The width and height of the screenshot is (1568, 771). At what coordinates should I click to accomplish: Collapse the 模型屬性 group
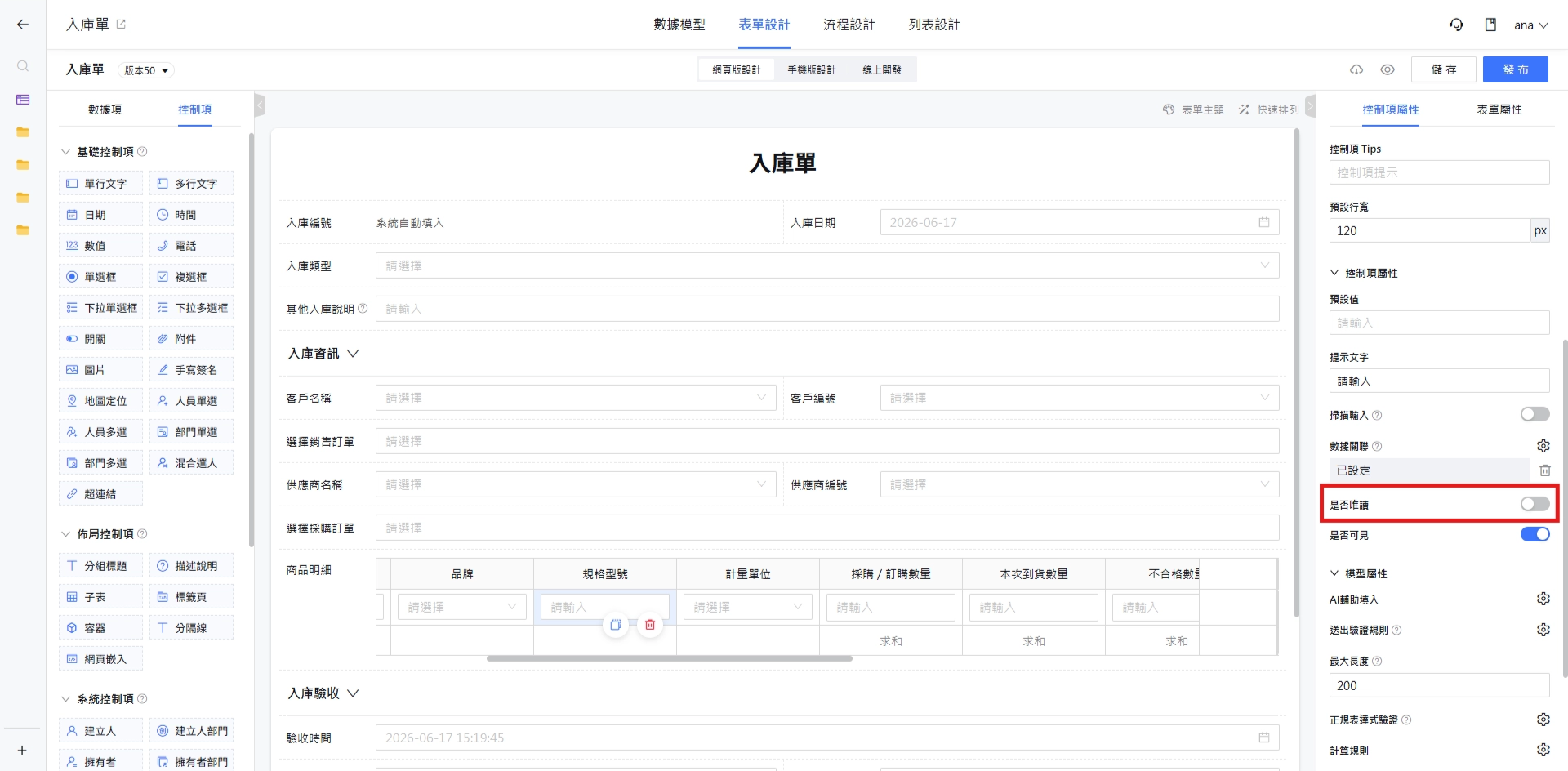point(1334,573)
